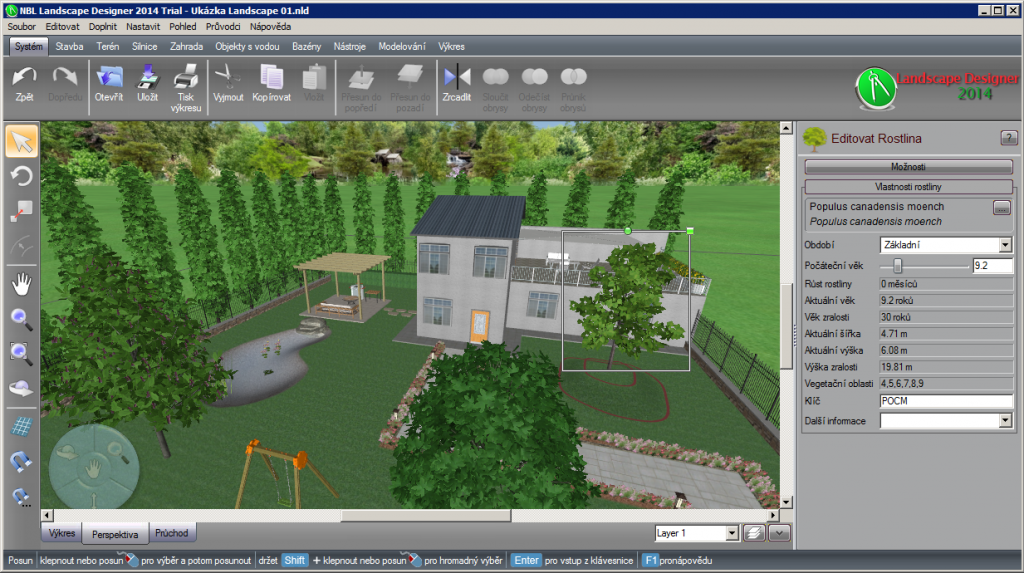1024x573 pixels.
Task: Open the Soubor menu
Action: pos(22,27)
